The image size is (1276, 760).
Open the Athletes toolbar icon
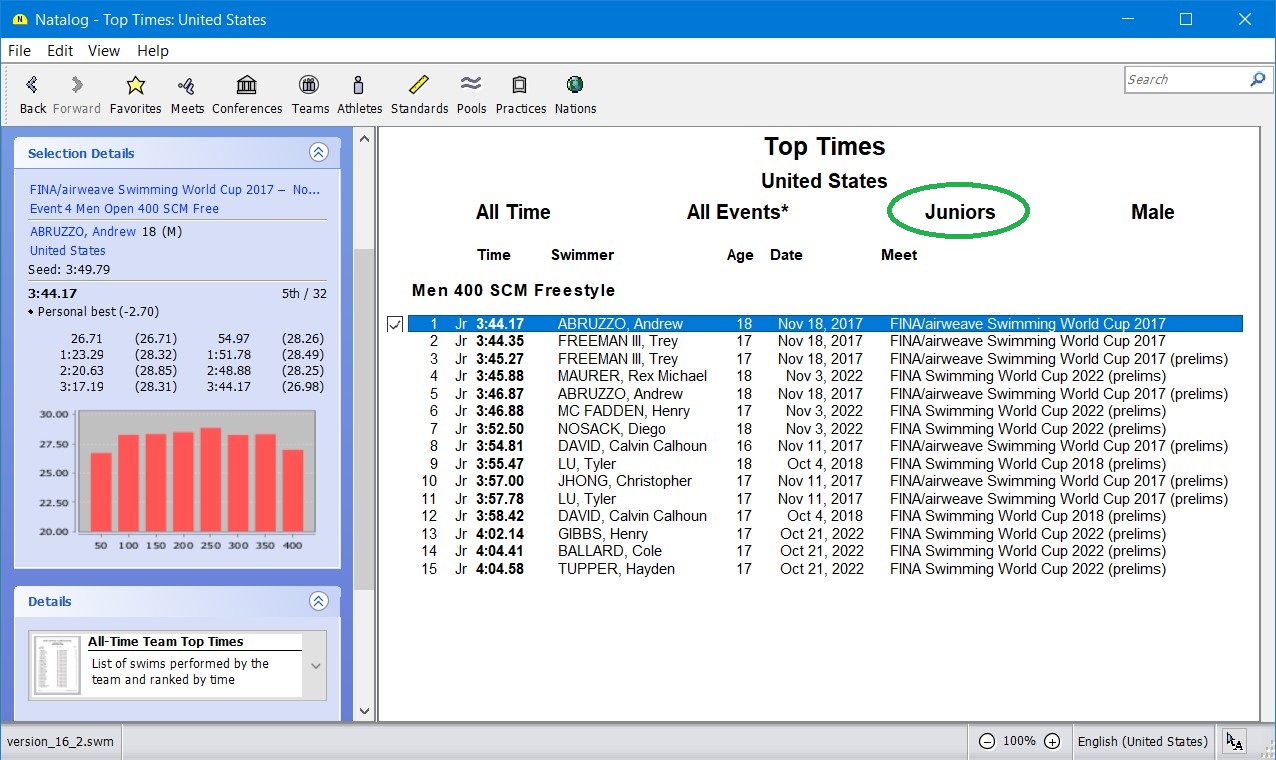[x=359, y=85]
